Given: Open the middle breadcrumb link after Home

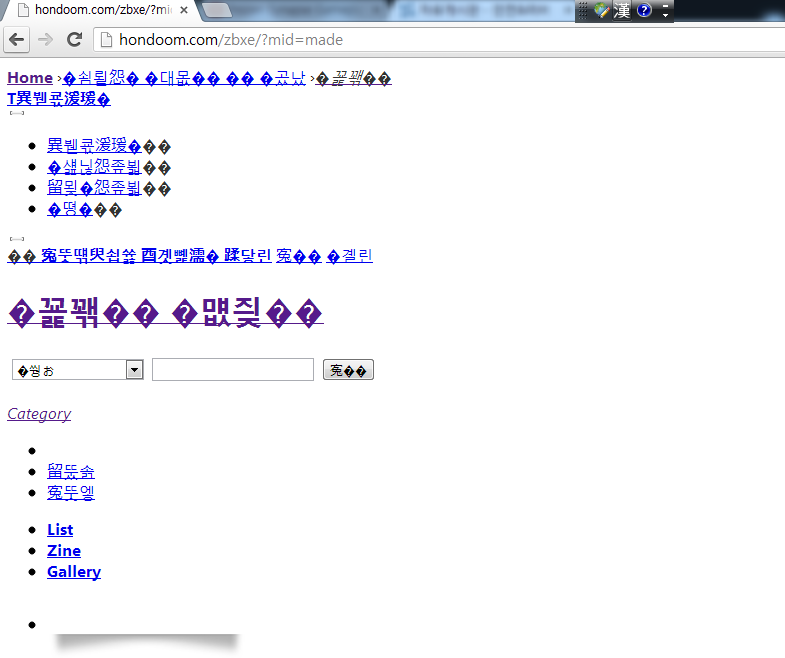Looking at the screenshot, I should coord(184,78).
